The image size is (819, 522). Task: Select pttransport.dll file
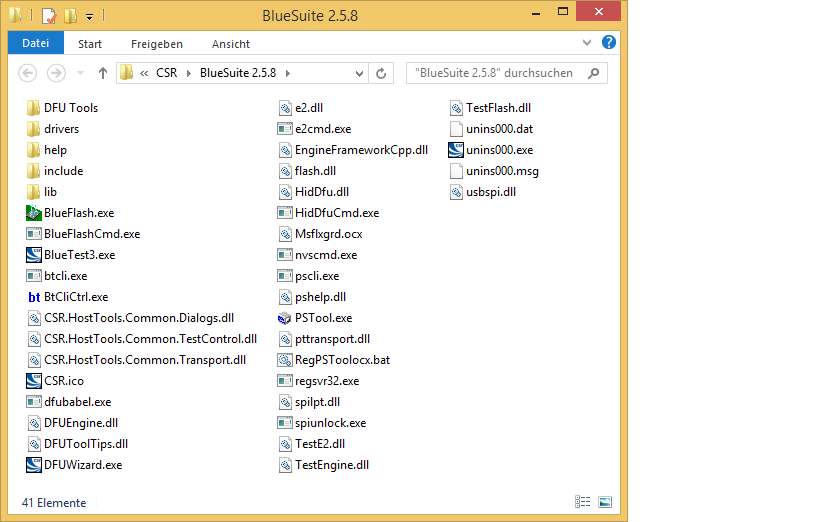point(324,339)
